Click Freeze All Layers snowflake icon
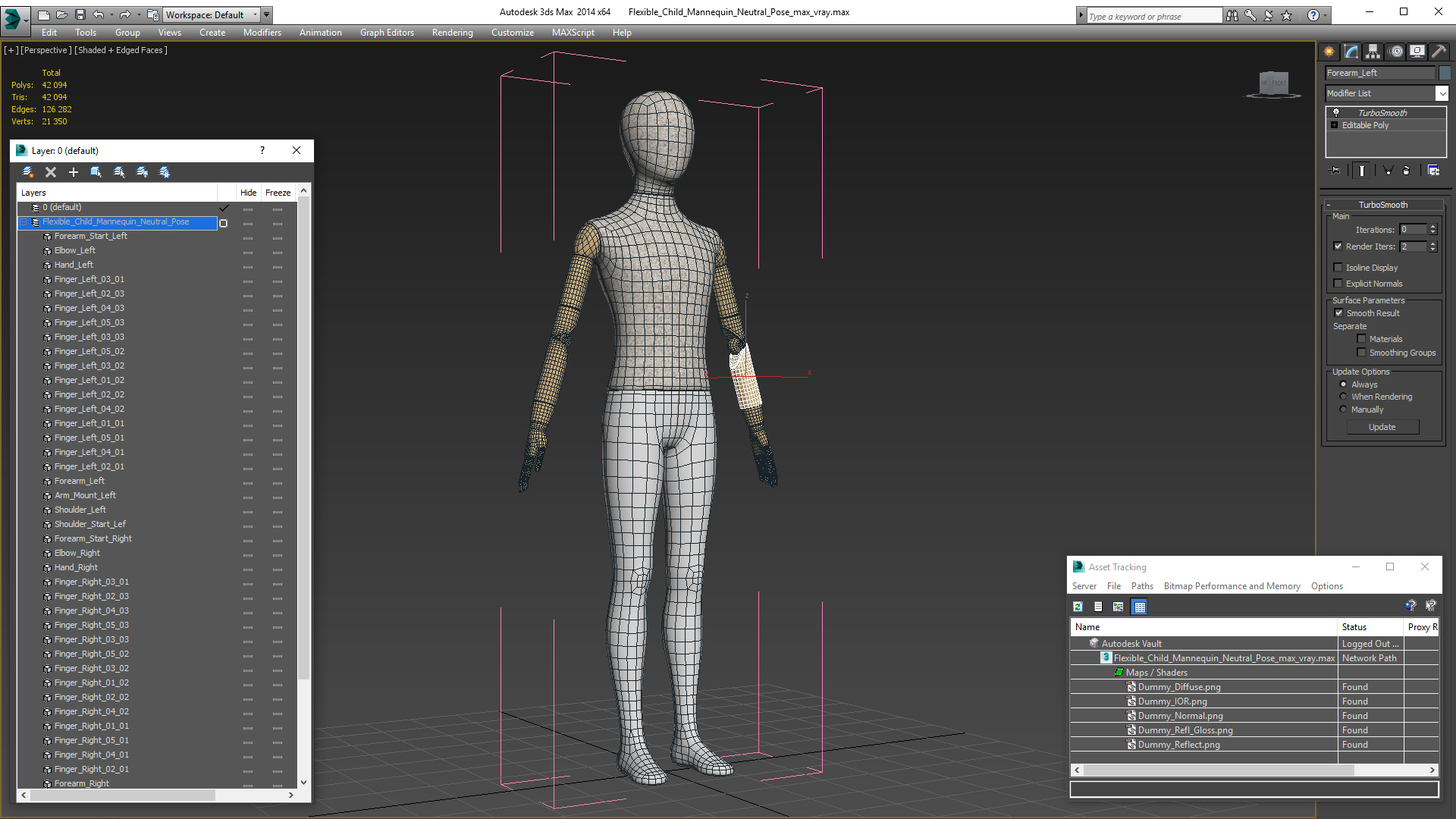Screen dimensions: 1456x819 [165, 172]
